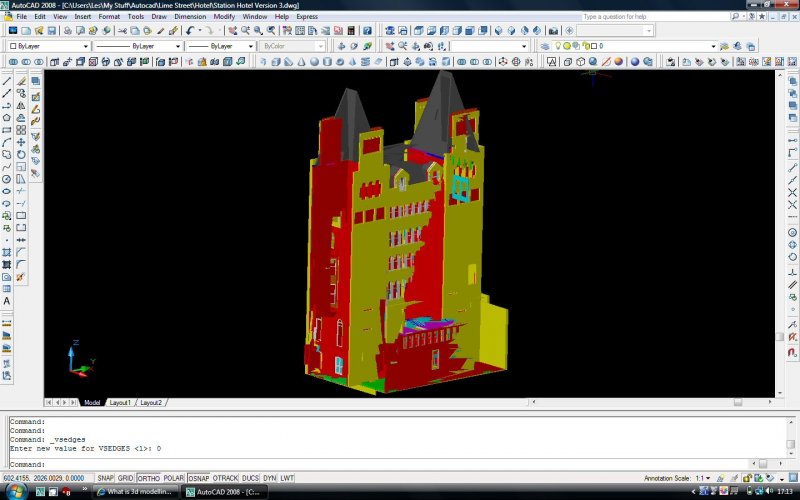Click AutoCAD 2008 taskbar button
Screen dimensions: 800x500
click(225, 492)
